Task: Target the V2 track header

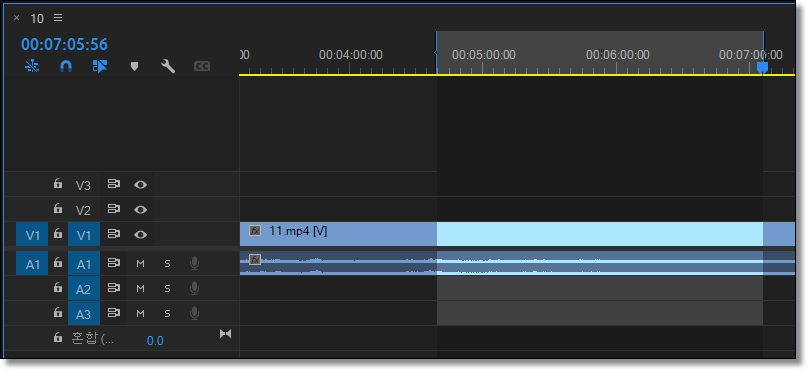Action: [83, 210]
